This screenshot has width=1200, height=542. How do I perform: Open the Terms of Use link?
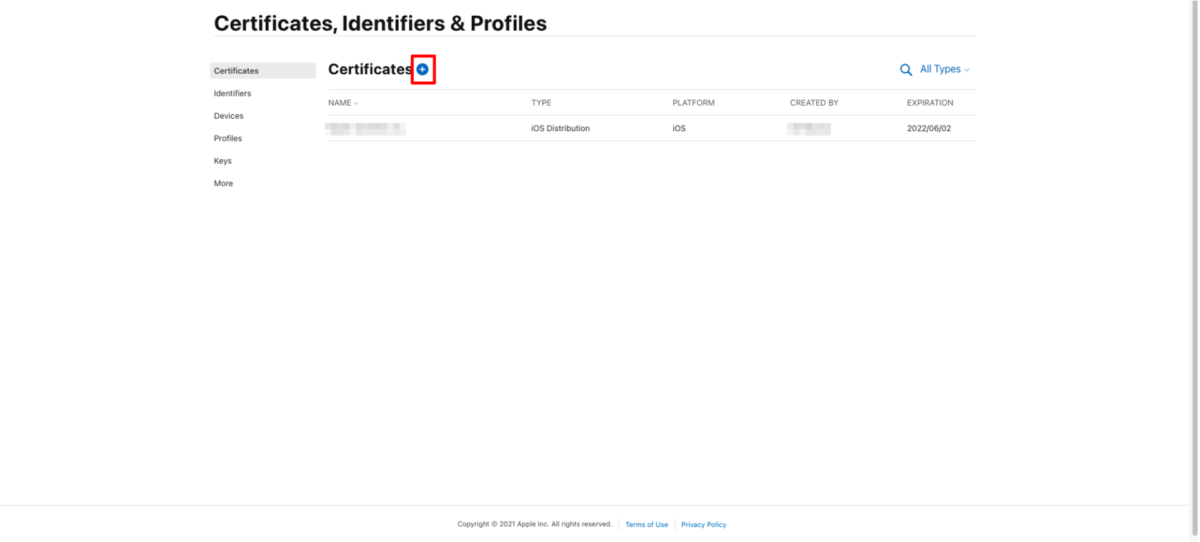click(x=647, y=524)
